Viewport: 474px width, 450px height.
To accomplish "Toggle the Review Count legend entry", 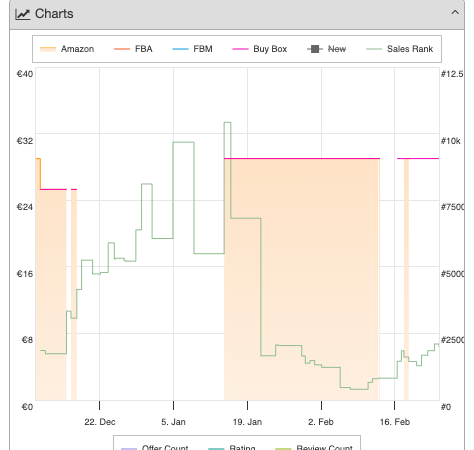I will 314,447.
